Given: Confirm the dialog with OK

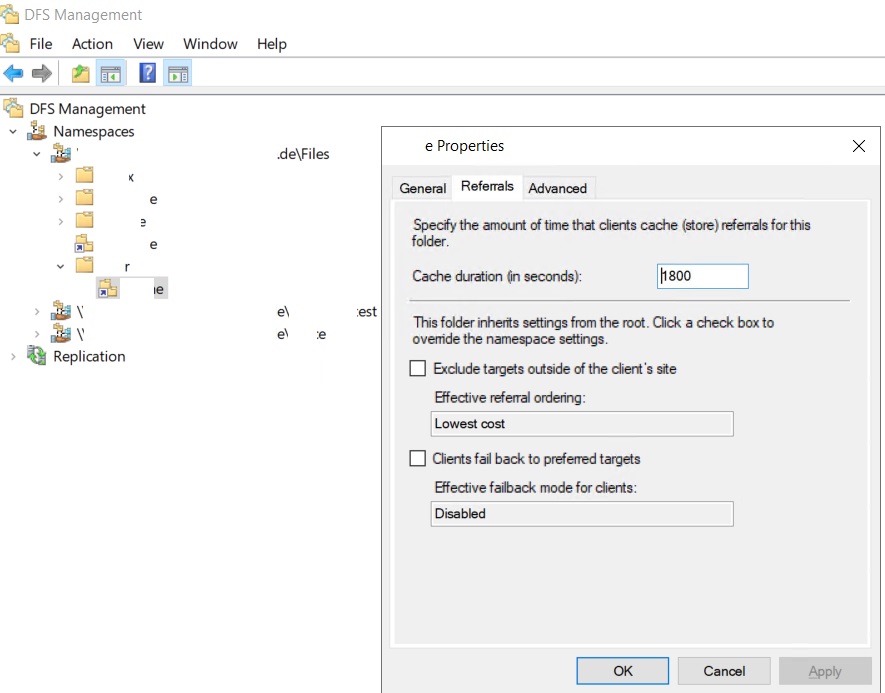Looking at the screenshot, I should (x=623, y=670).
